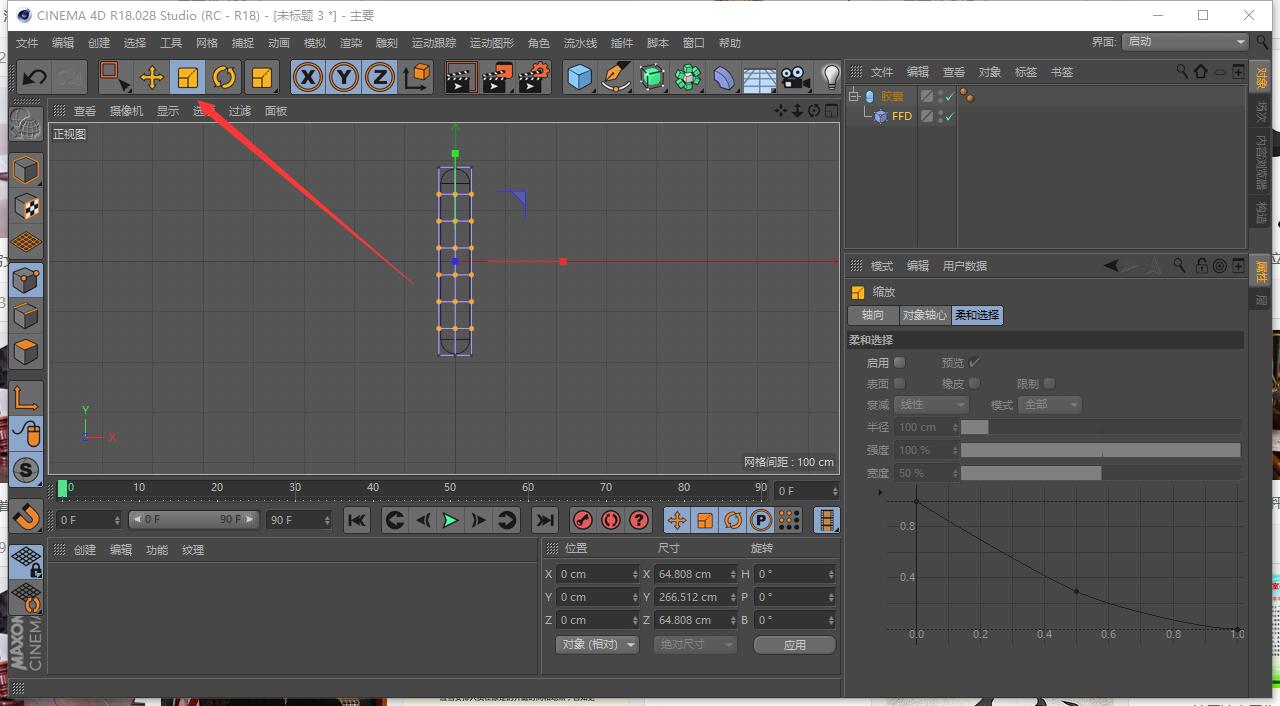Add a Light object

point(830,77)
